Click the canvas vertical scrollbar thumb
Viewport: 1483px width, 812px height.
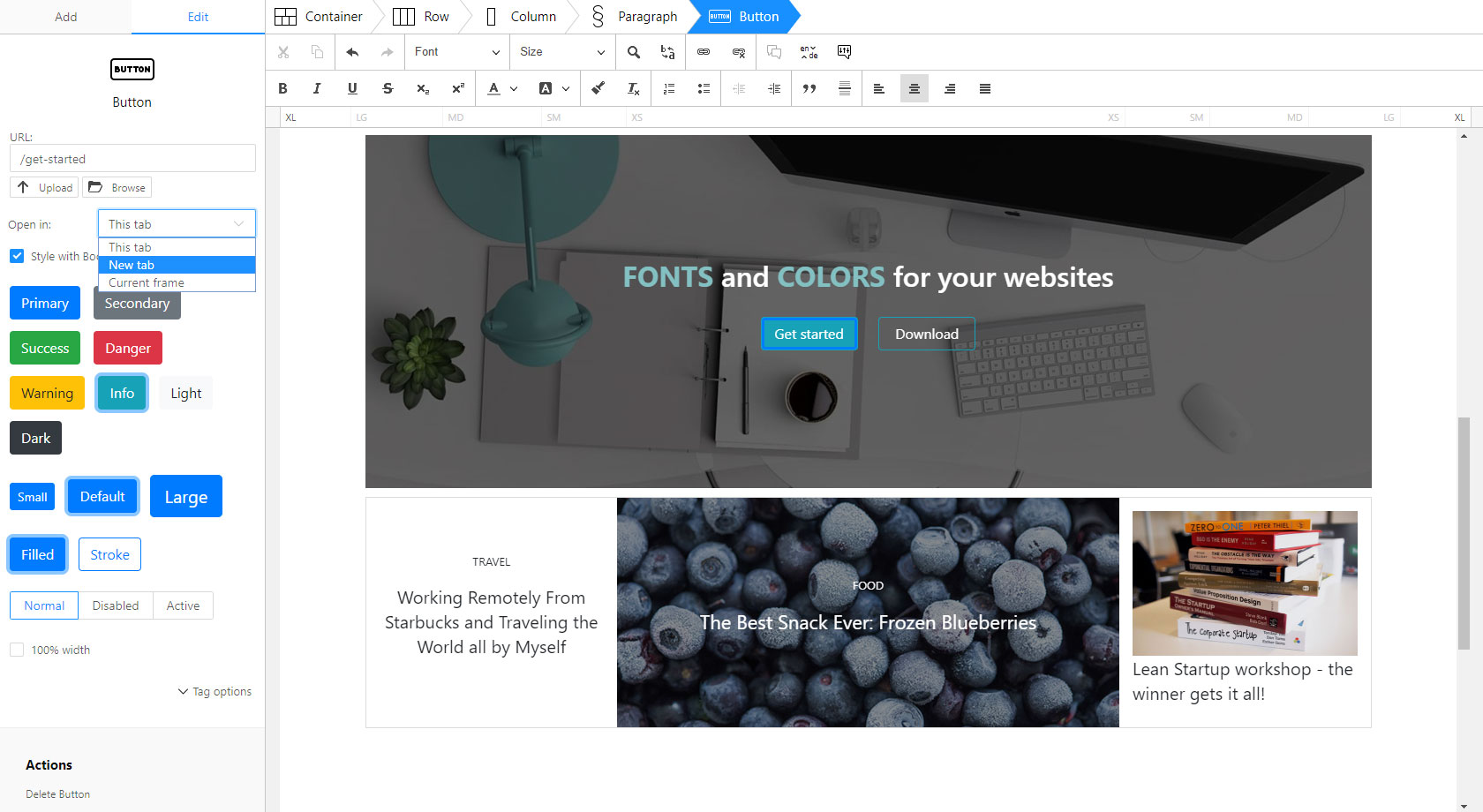1464,535
